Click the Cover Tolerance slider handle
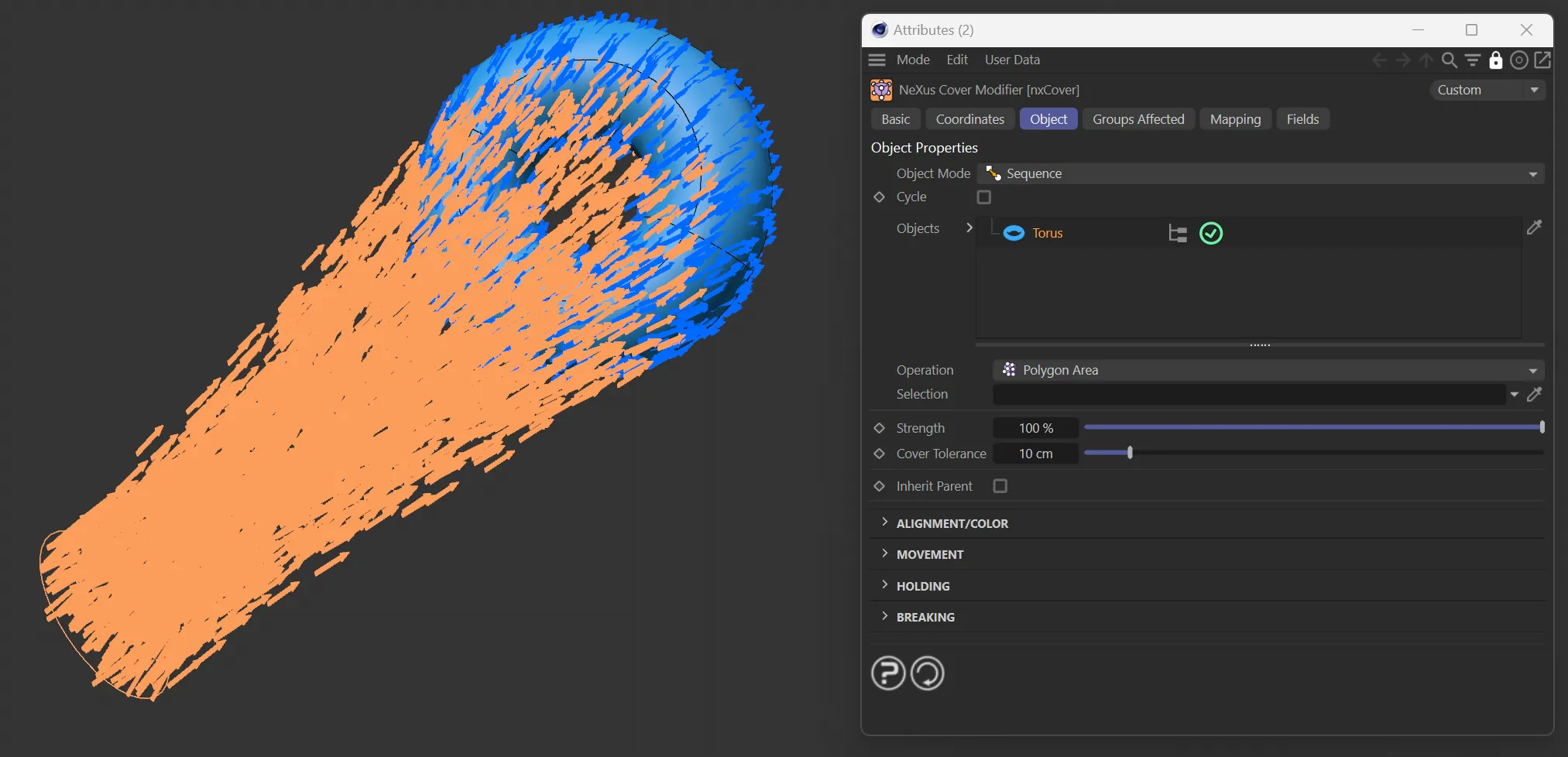This screenshot has width=1568, height=757. click(x=1130, y=453)
